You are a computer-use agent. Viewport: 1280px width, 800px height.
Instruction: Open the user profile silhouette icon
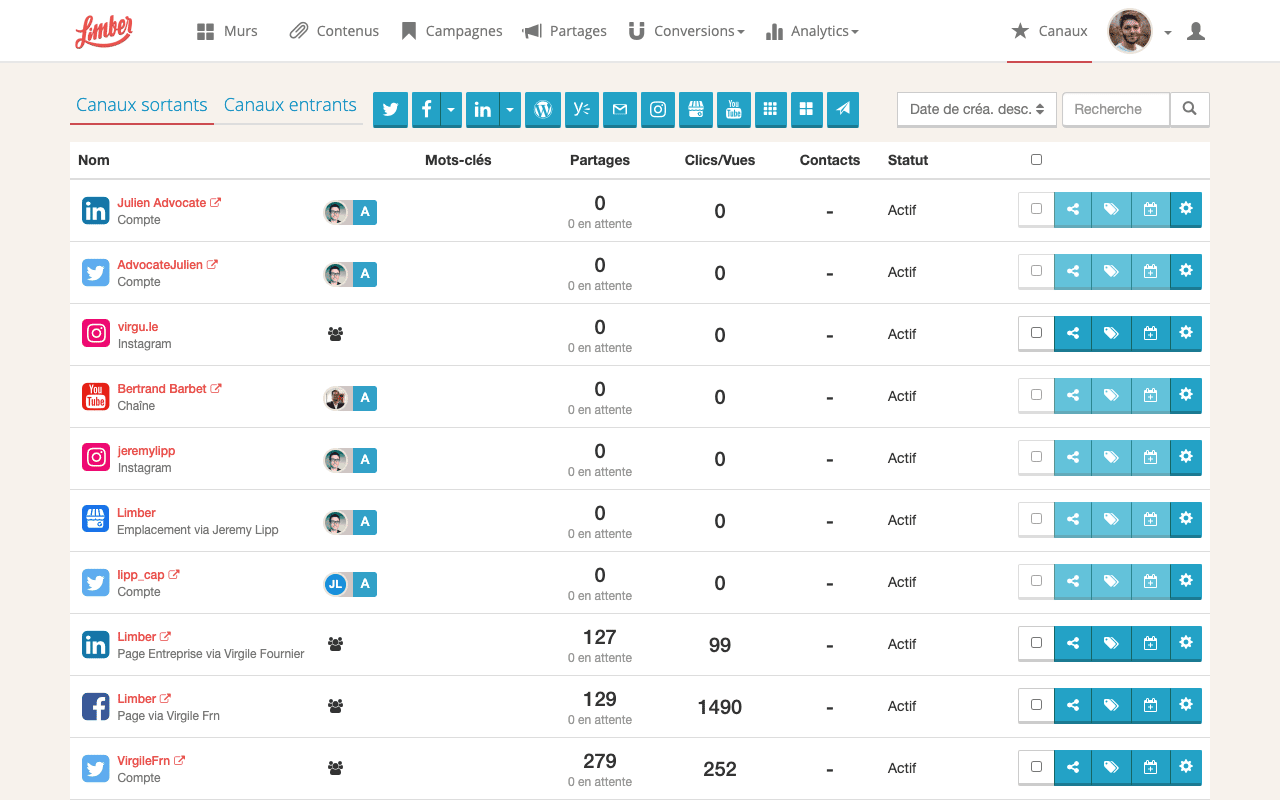pos(1196,32)
